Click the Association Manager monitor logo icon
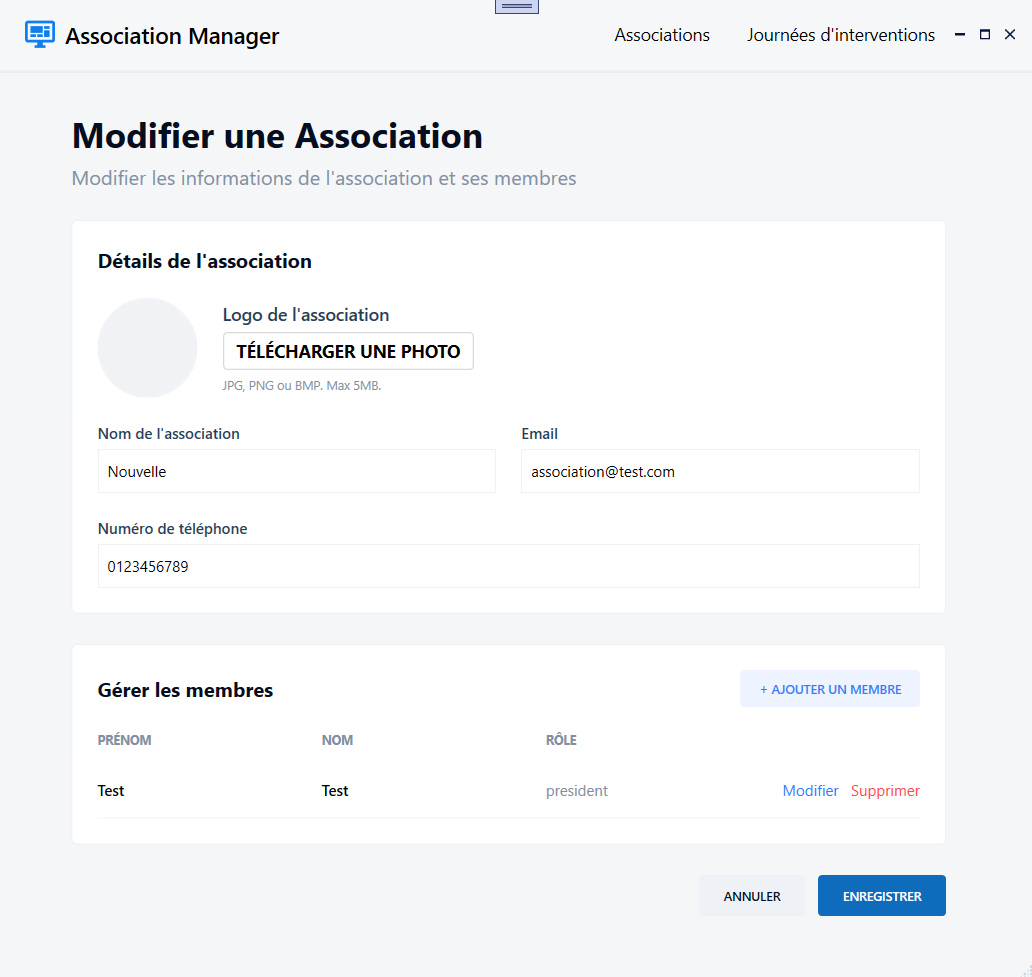1032x977 pixels. pos(40,35)
